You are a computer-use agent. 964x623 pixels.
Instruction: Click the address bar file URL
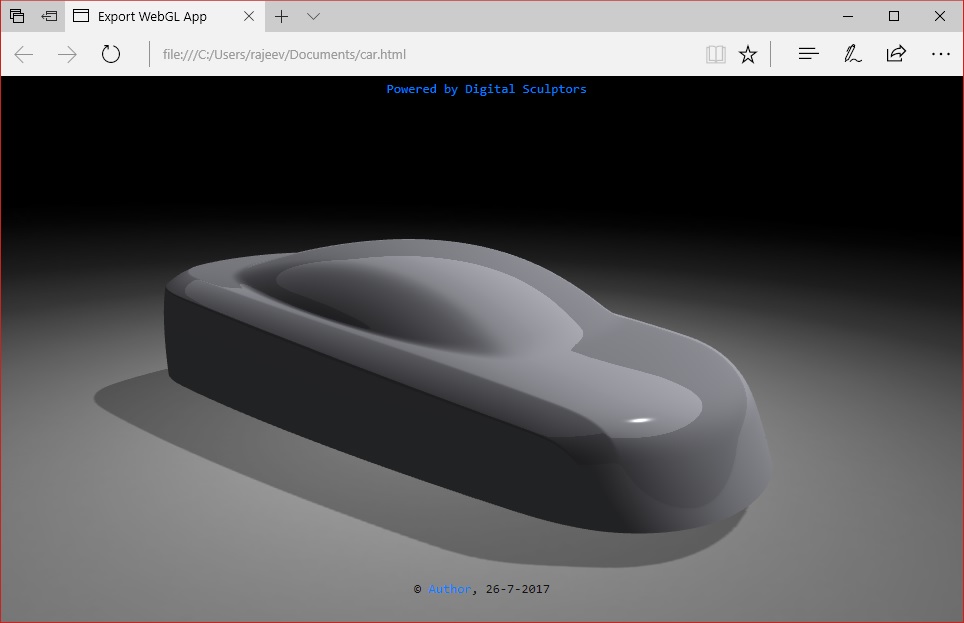tap(284, 55)
